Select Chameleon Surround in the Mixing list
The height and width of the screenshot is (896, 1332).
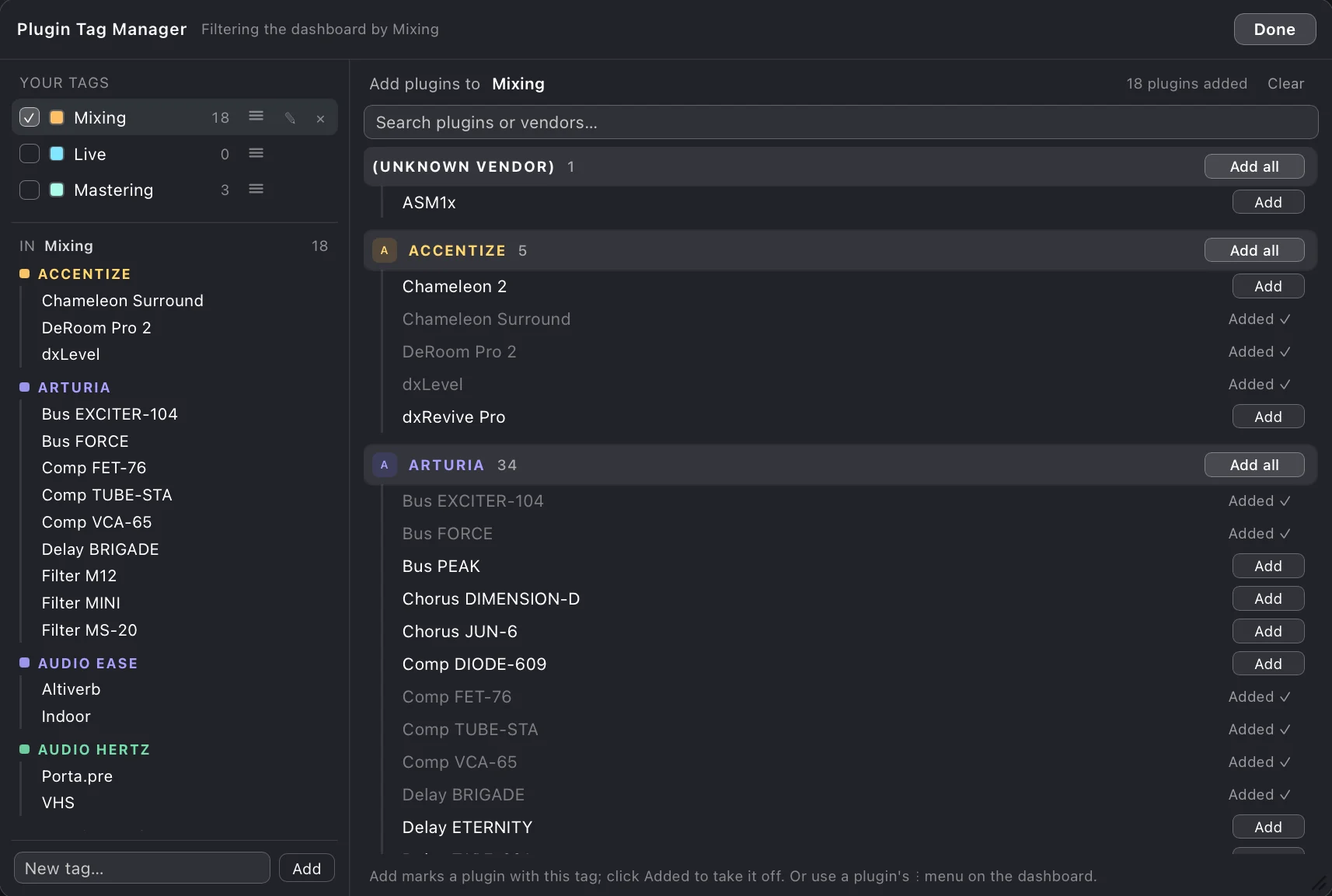click(x=123, y=301)
